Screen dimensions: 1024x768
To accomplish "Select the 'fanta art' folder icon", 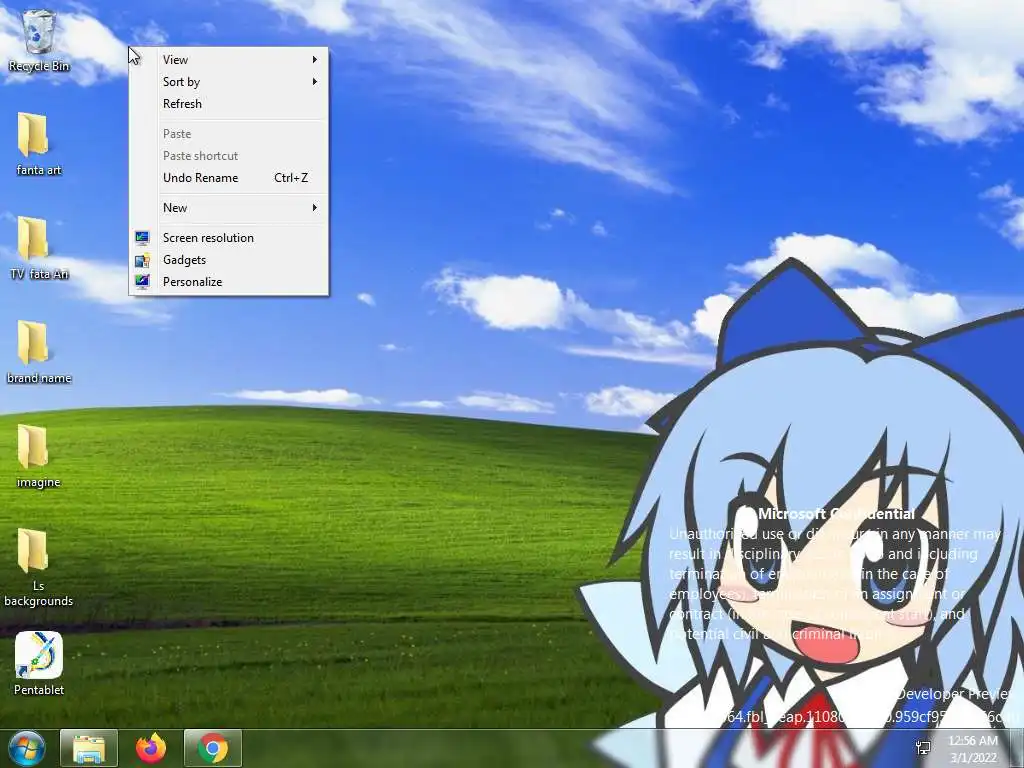I will pyautogui.click(x=33, y=134).
